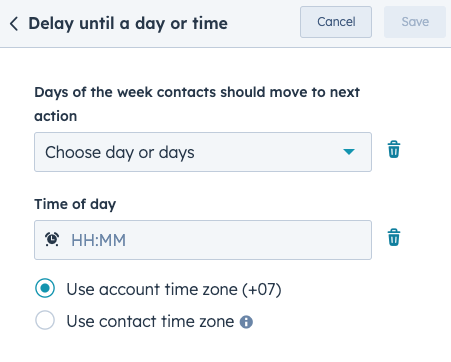The image size is (451, 362).
Task: Focus the HH:MM time input field
Action: point(203,240)
